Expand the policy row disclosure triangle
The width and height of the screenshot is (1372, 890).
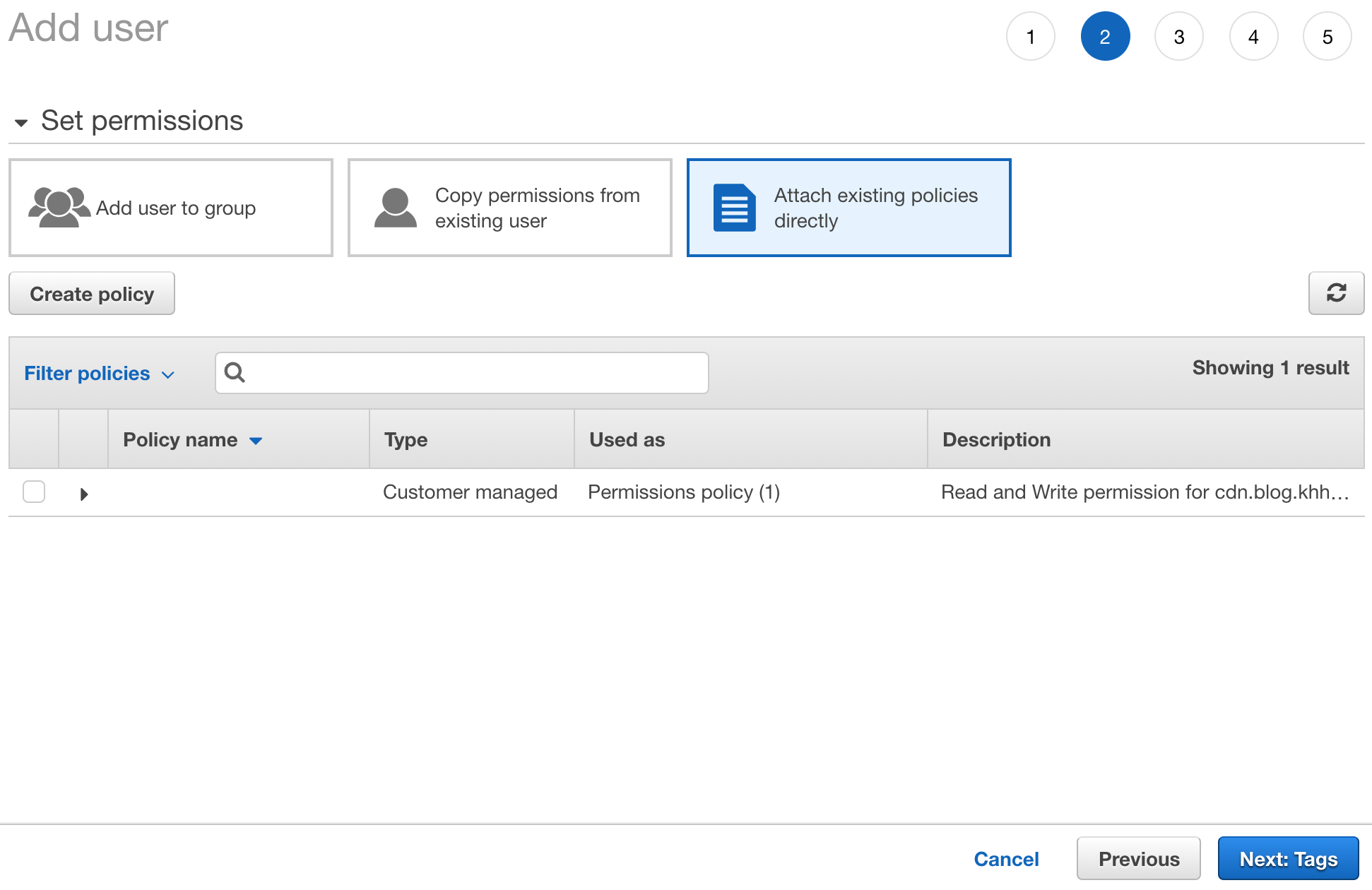(84, 494)
